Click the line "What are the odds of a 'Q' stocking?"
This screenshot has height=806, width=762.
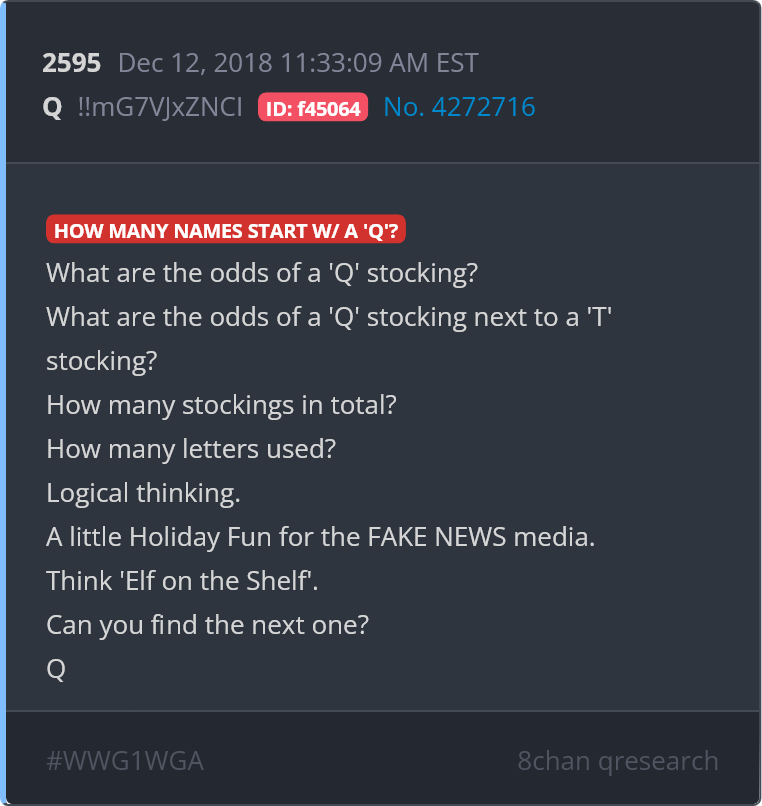tap(262, 273)
